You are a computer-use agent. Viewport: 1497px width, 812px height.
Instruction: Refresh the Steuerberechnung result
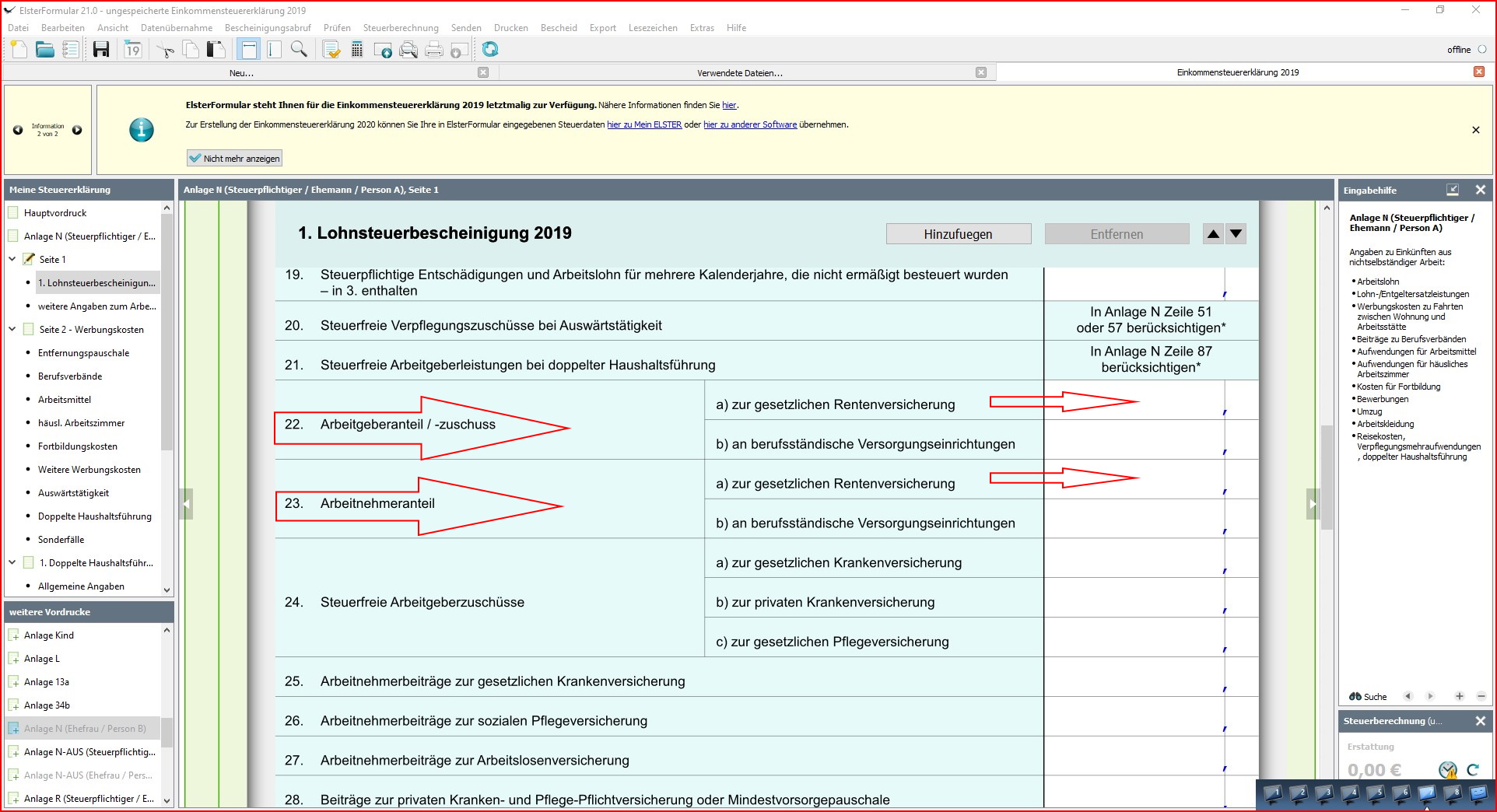click(1472, 770)
